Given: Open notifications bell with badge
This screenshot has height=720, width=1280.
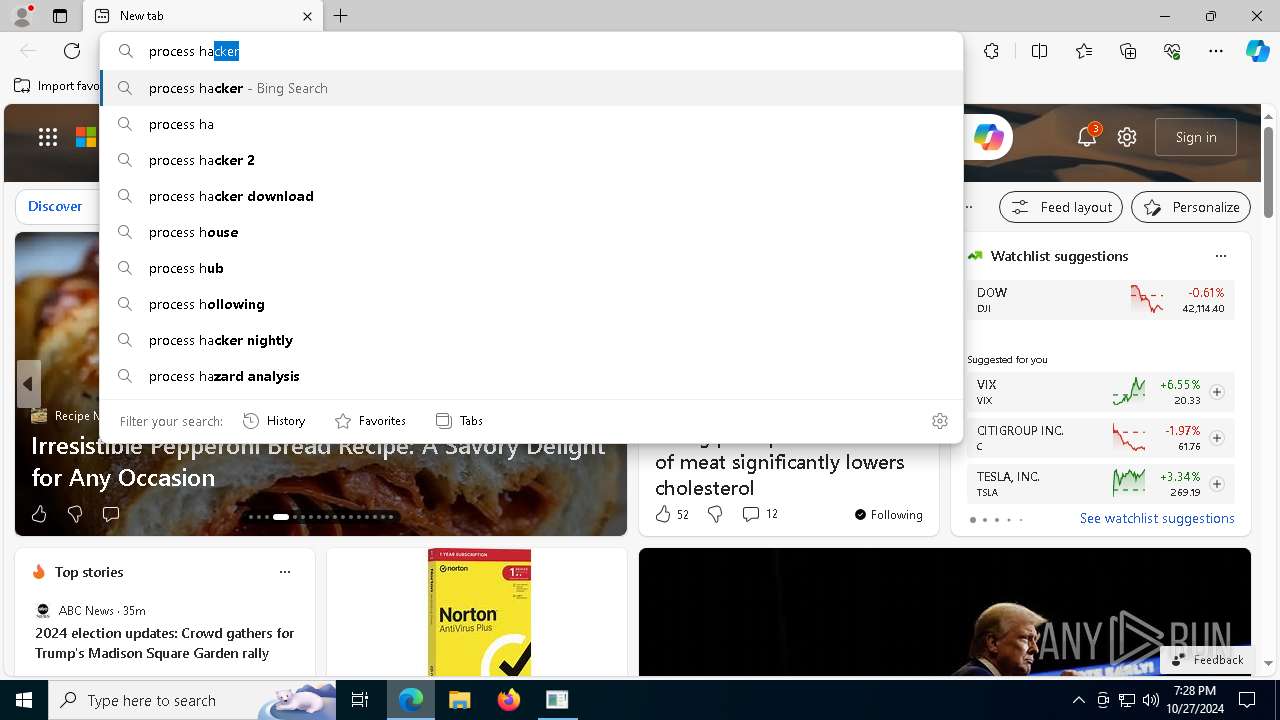Looking at the screenshot, I should coord(1087,137).
